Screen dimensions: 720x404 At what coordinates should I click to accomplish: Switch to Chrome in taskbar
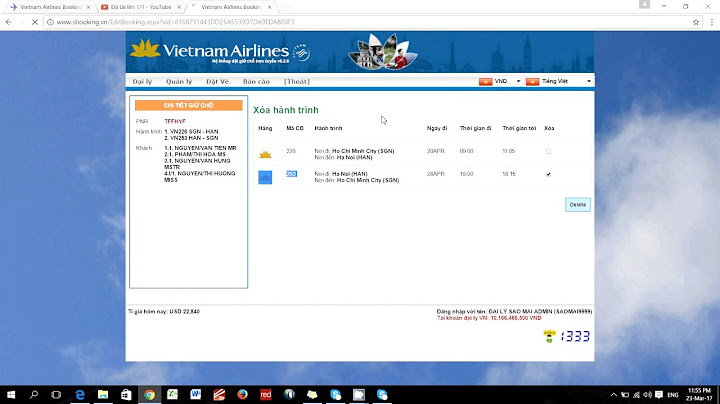click(x=149, y=394)
